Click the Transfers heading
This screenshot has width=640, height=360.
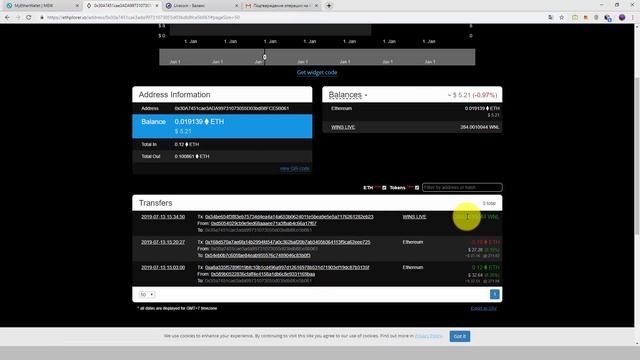click(156, 203)
